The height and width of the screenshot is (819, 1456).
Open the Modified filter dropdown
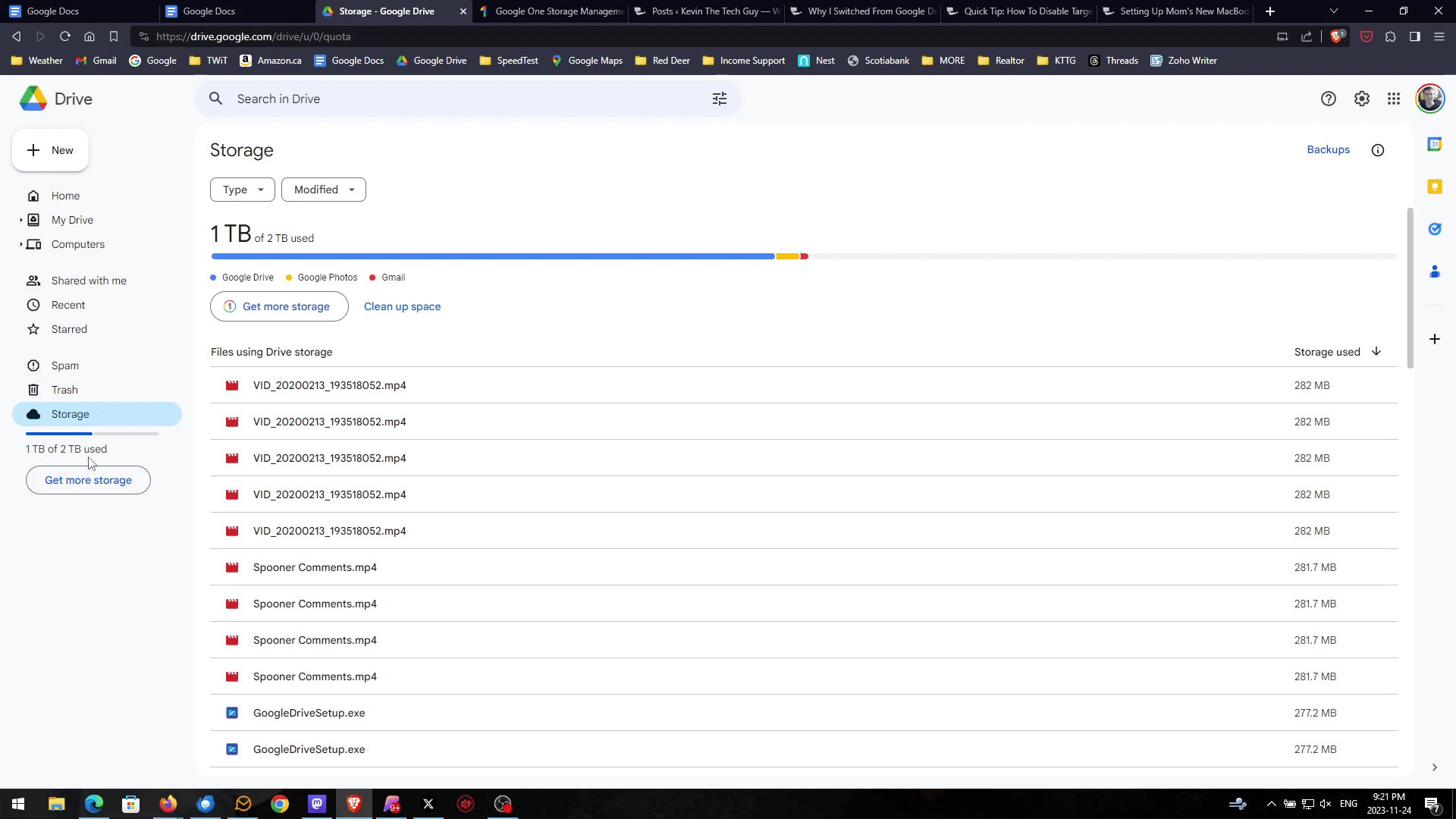[323, 190]
